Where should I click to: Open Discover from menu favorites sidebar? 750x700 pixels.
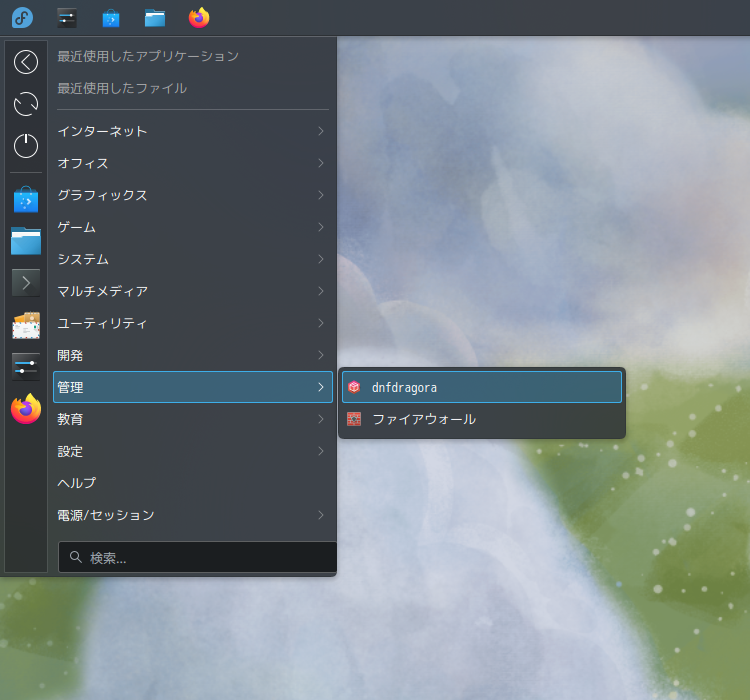(x=26, y=199)
